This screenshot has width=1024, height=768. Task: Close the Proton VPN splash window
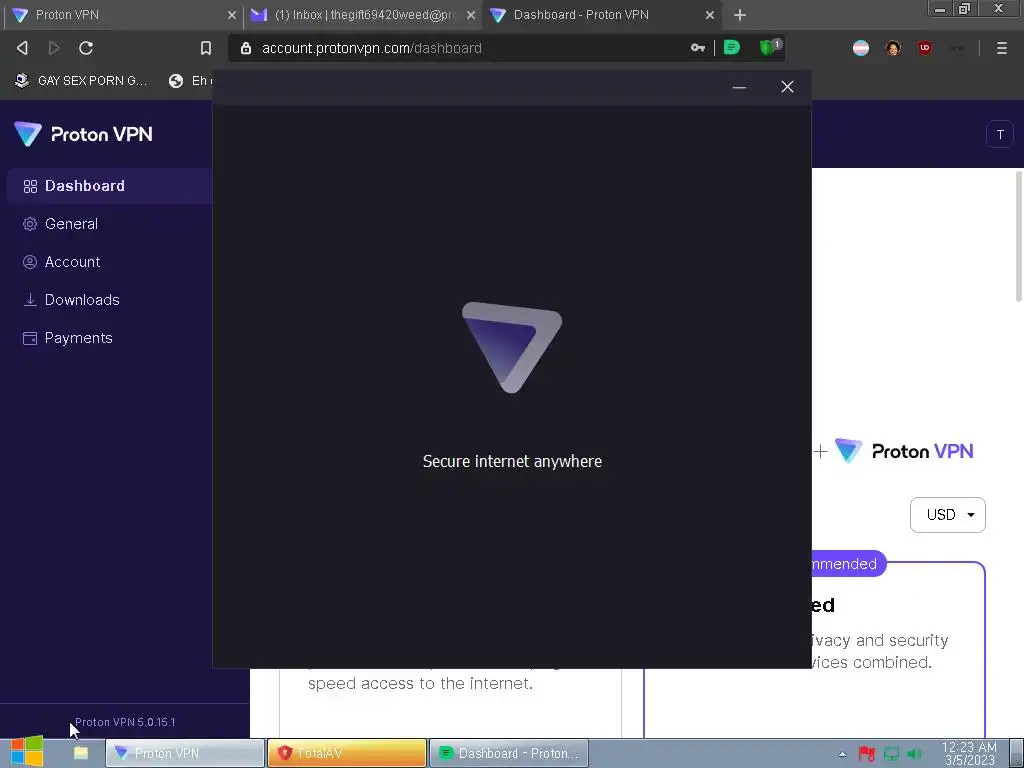[x=788, y=87]
